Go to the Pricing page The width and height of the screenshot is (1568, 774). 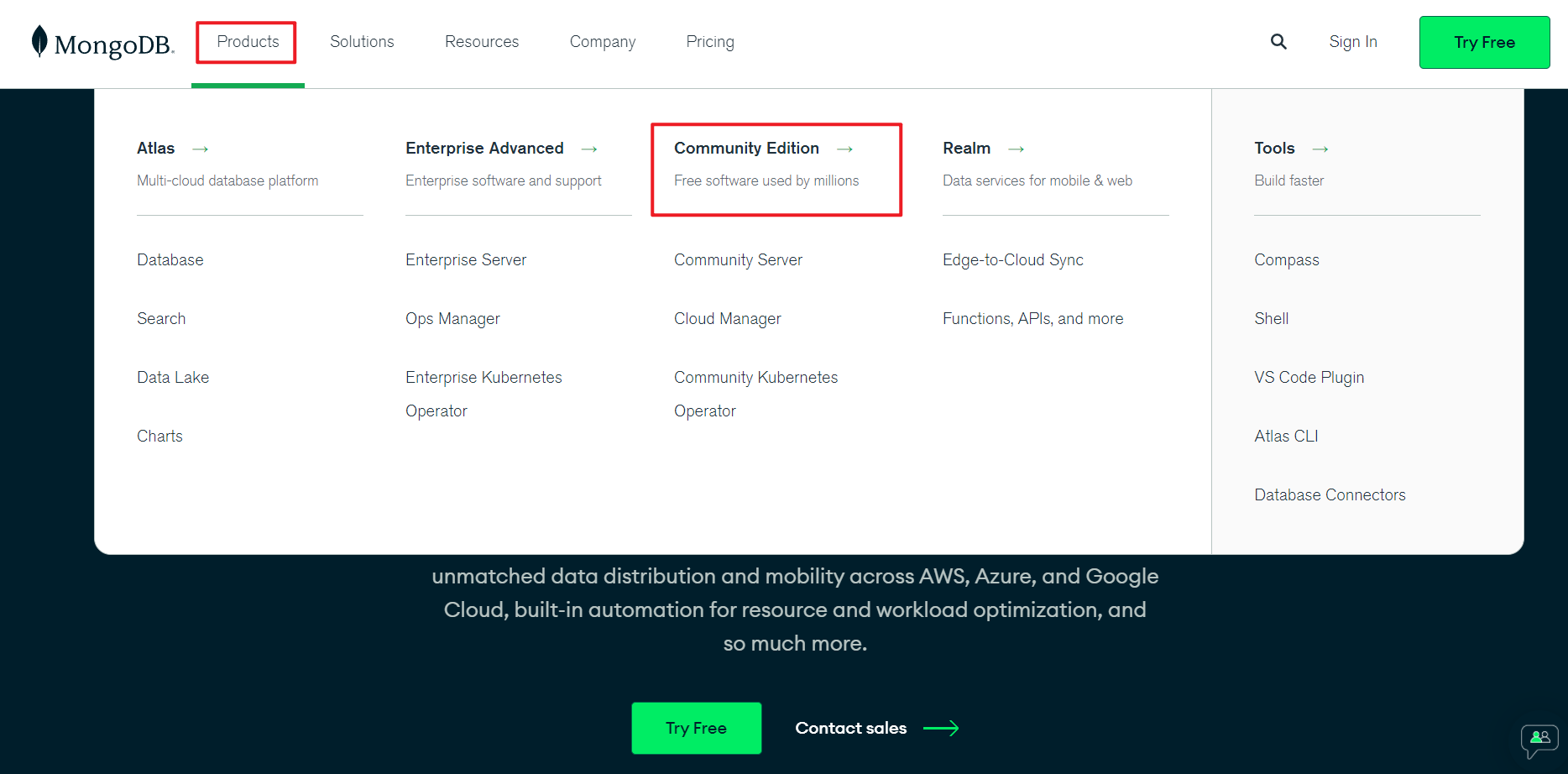tap(710, 42)
